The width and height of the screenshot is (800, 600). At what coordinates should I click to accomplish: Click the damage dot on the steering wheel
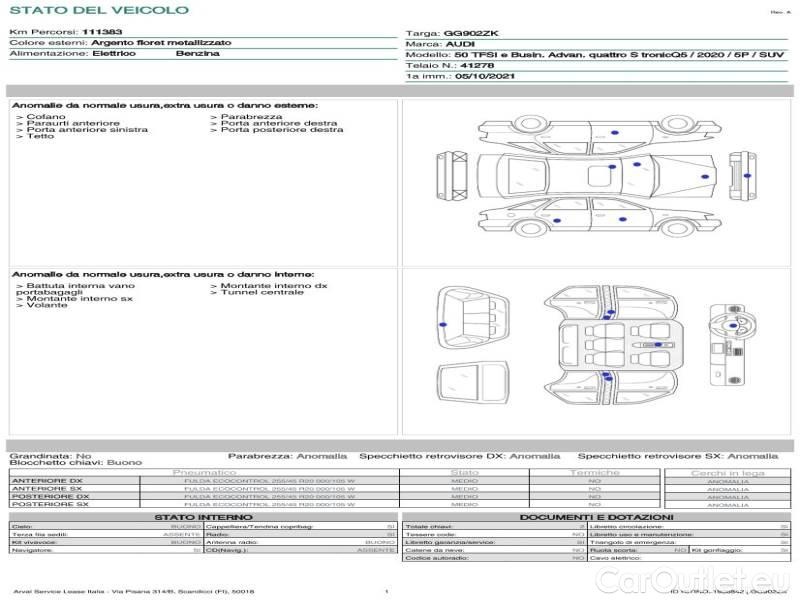(733, 326)
